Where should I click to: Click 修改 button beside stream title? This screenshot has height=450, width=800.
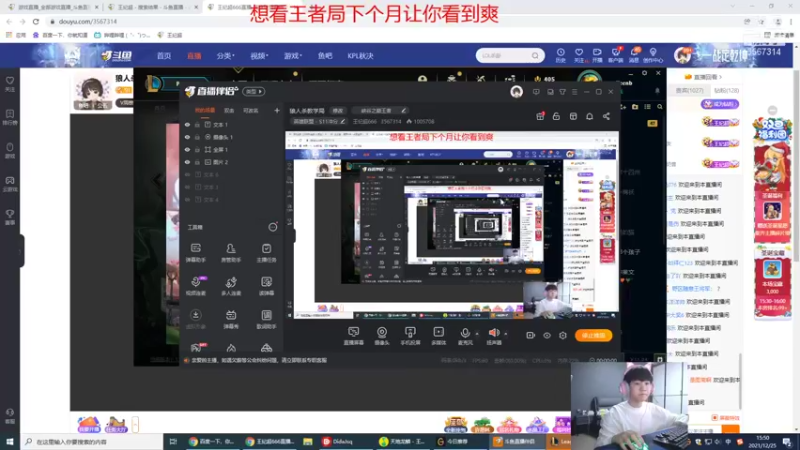click(x=338, y=111)
